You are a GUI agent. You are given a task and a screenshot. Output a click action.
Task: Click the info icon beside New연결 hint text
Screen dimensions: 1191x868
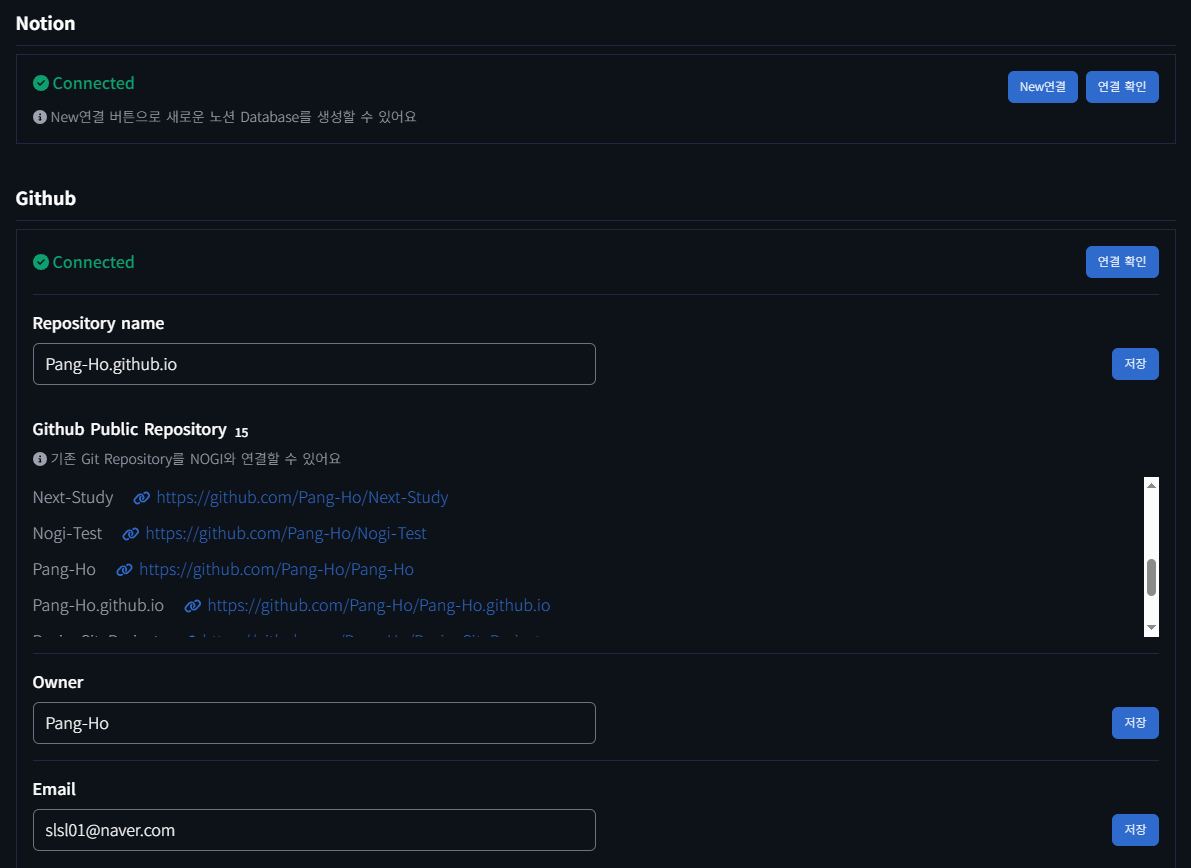(39, 117)
